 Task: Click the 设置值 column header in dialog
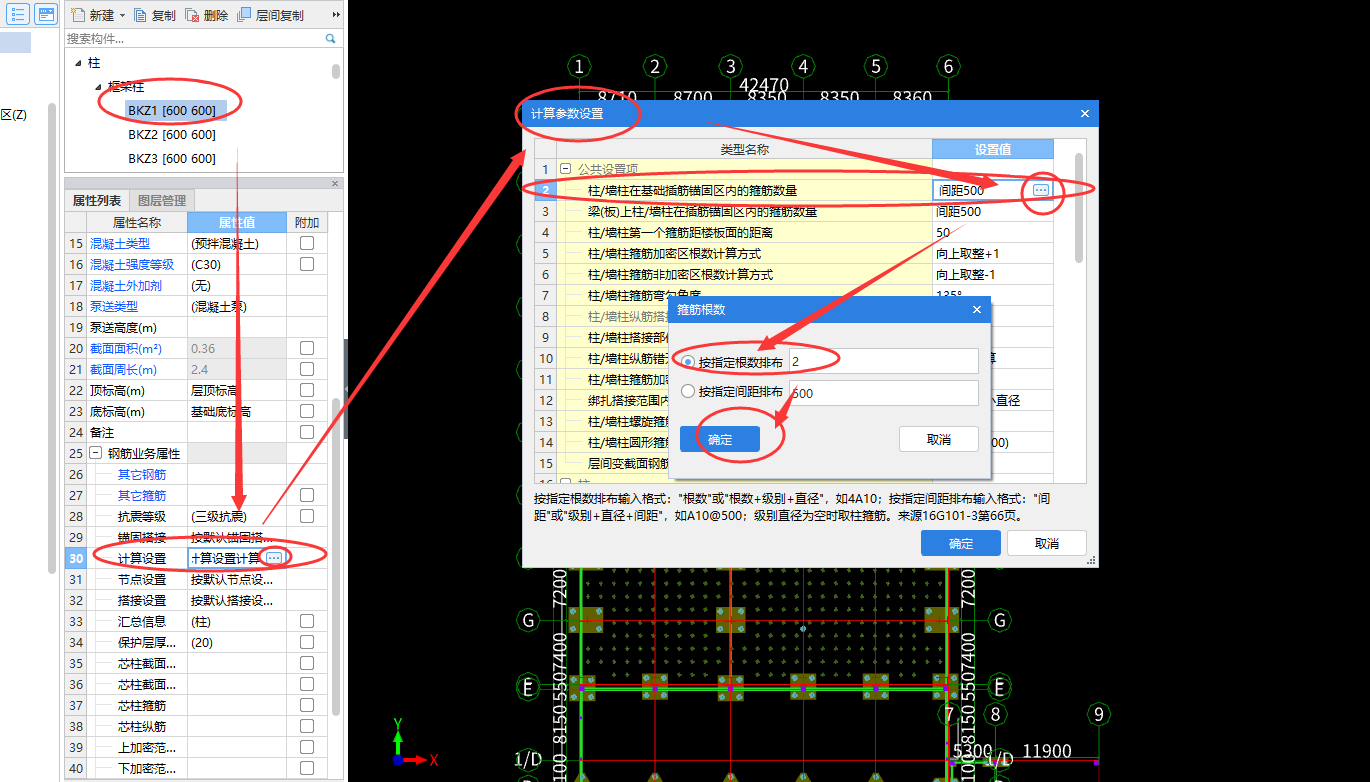(993, 149)
